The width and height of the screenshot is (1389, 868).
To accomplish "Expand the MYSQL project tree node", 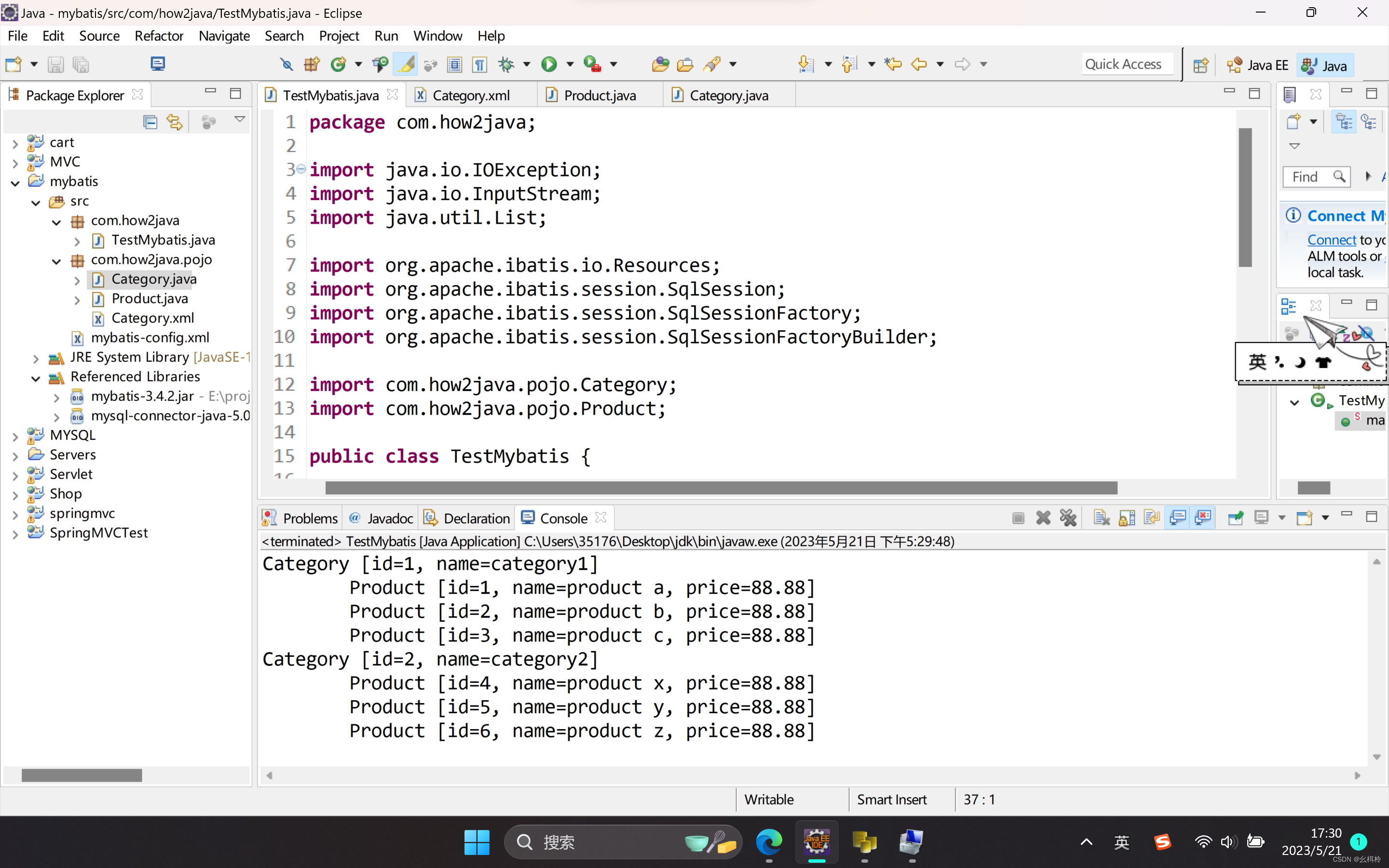I will 15,436.
